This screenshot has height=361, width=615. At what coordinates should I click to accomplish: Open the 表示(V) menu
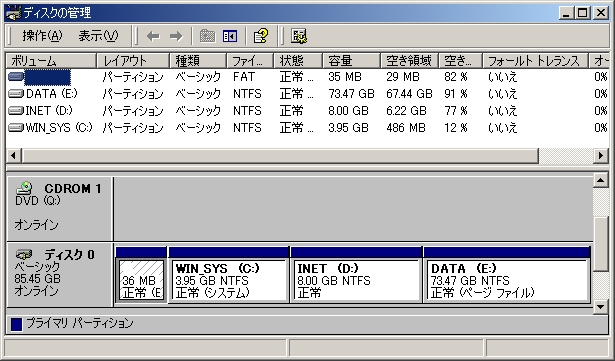[x=98, y=36]
